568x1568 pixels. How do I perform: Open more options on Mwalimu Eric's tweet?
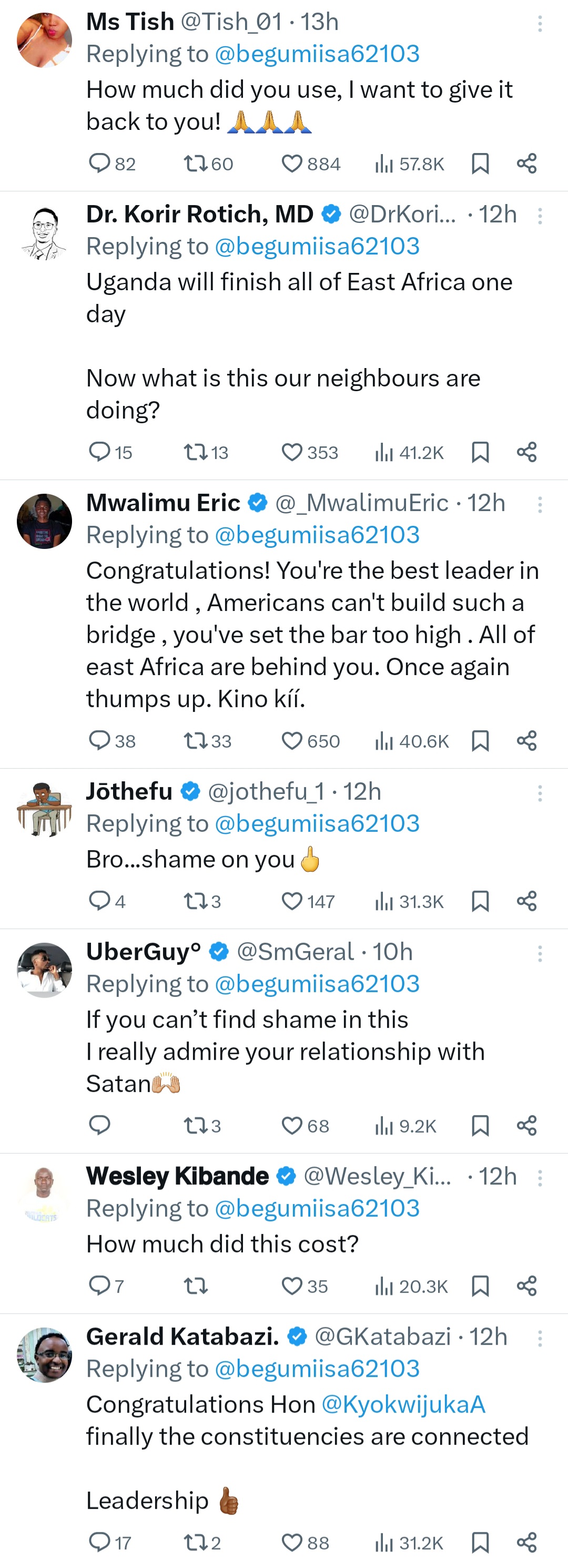click(540, 505)
